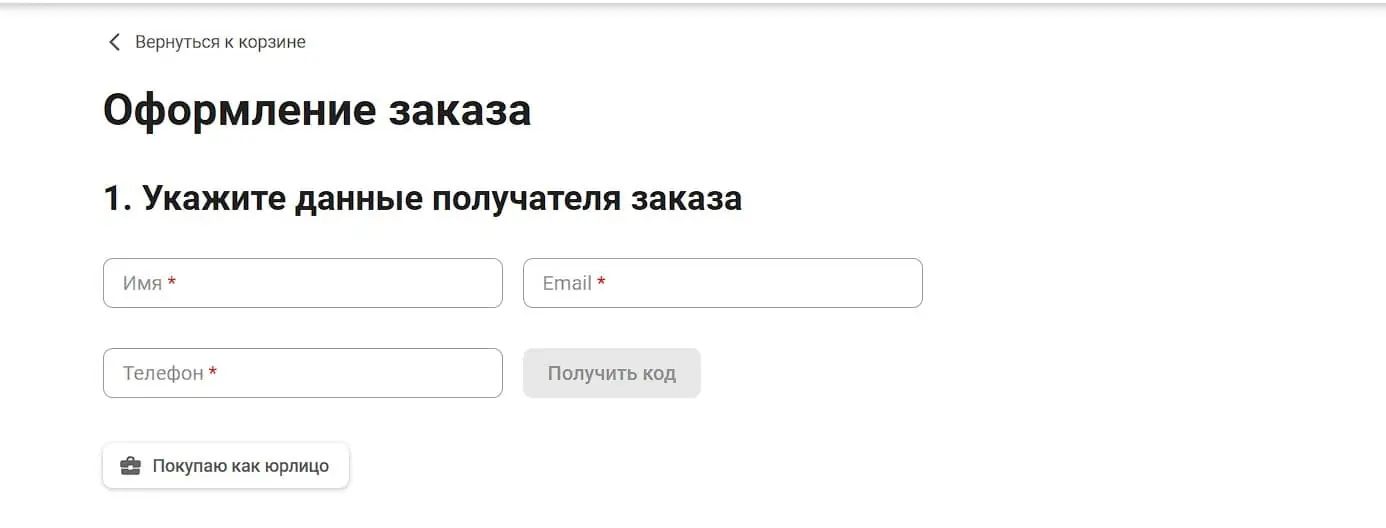The height and width of the screenshot is (528, 1386).
Task: Request code with Получить код button
Action: 612,373
